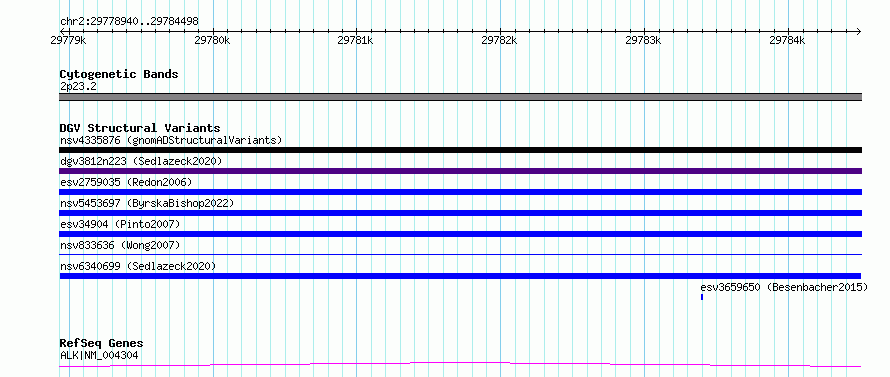
Task: Select the gray 2p23.2 cytogenetic band bar
Action: coord(460,97)
